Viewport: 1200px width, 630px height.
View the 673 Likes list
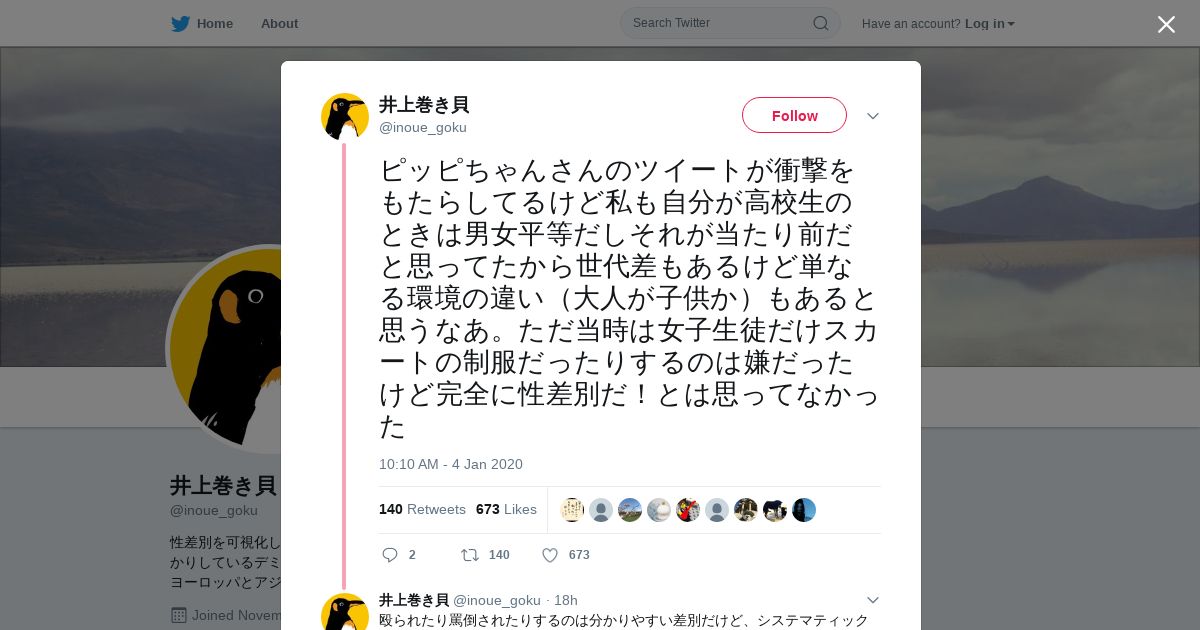(x=506, y=509)
